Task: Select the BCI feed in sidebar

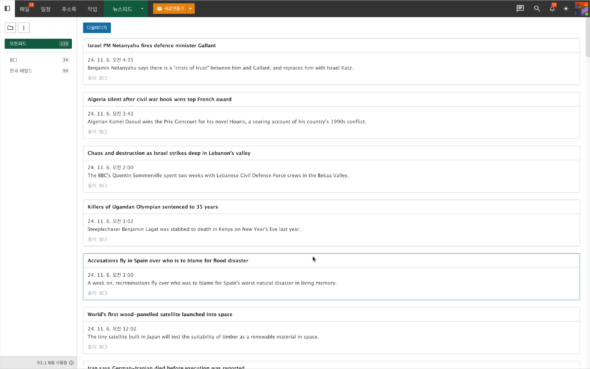Action: (x=38, y=60)
